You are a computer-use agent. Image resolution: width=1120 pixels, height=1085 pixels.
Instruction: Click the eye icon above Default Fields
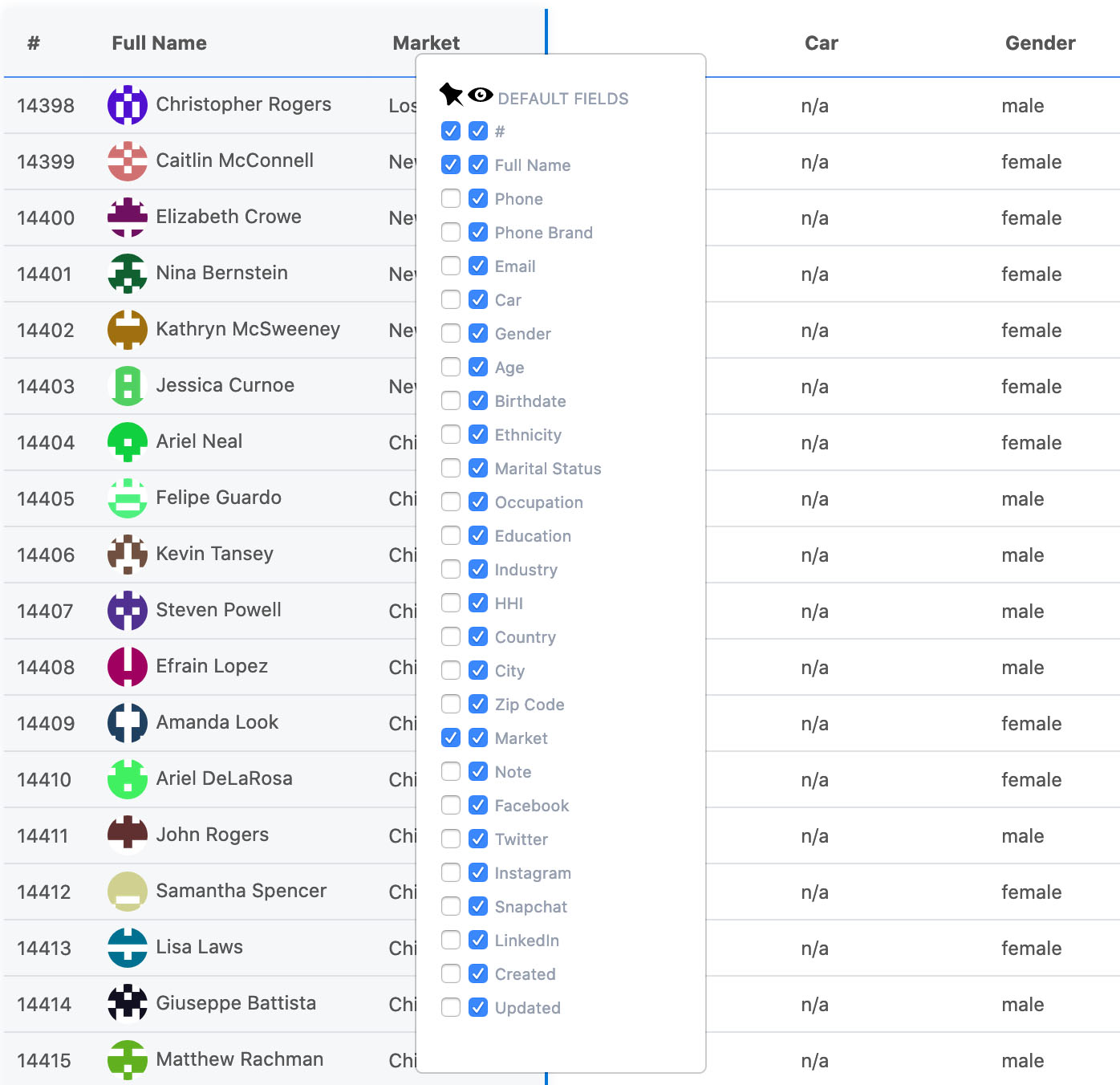480,95
